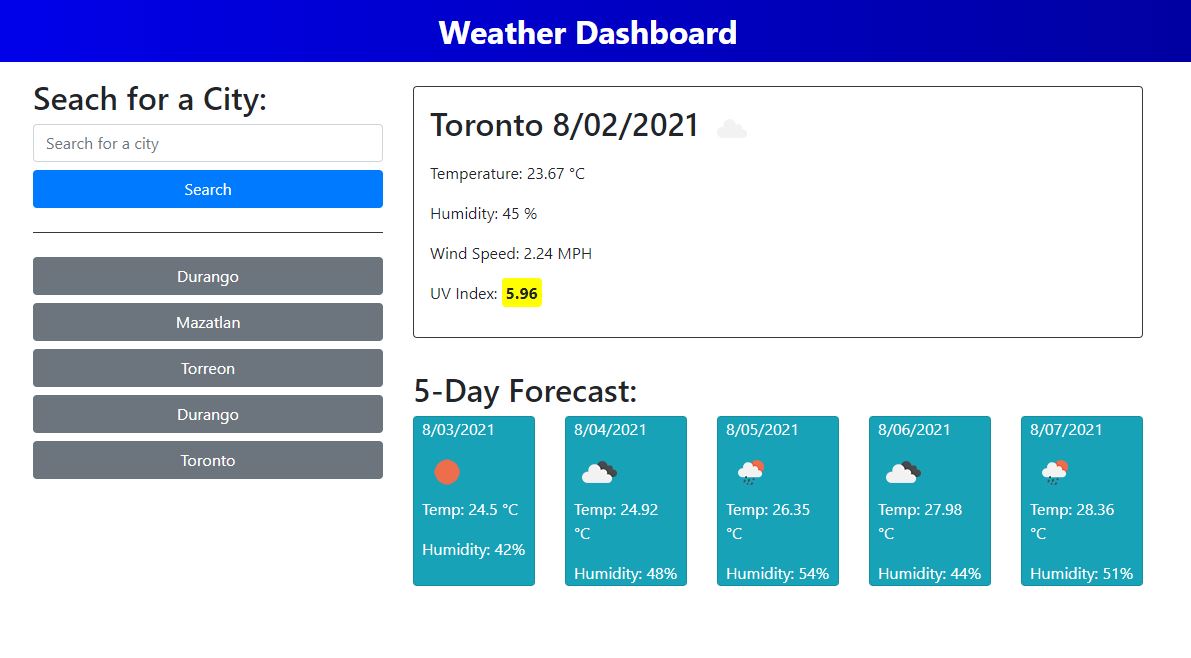1191x658 pixels.
Task: Click Humidity: 54% in forecast
Action: pos(777,574)
